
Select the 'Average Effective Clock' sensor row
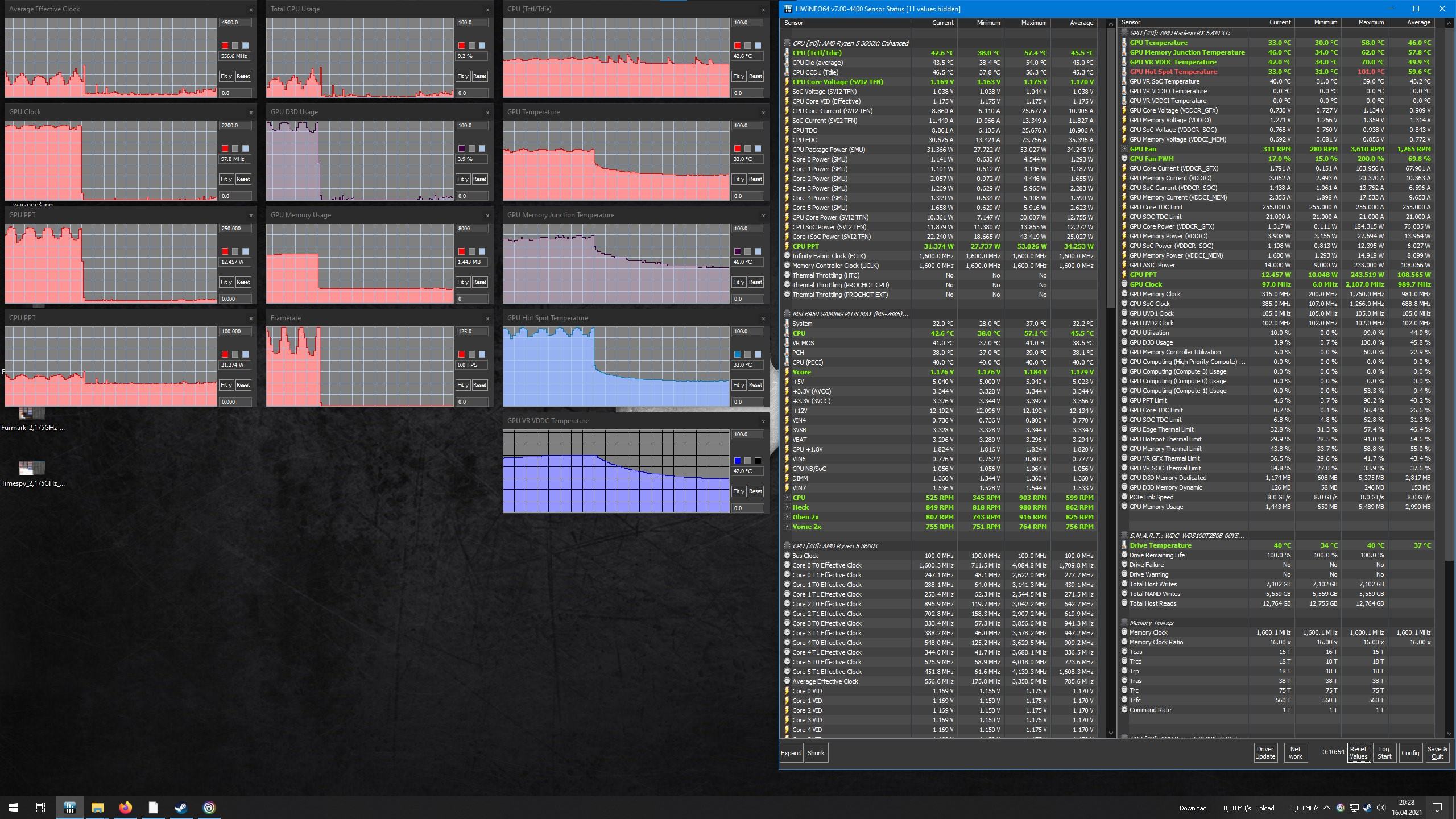tap(940, 681)
